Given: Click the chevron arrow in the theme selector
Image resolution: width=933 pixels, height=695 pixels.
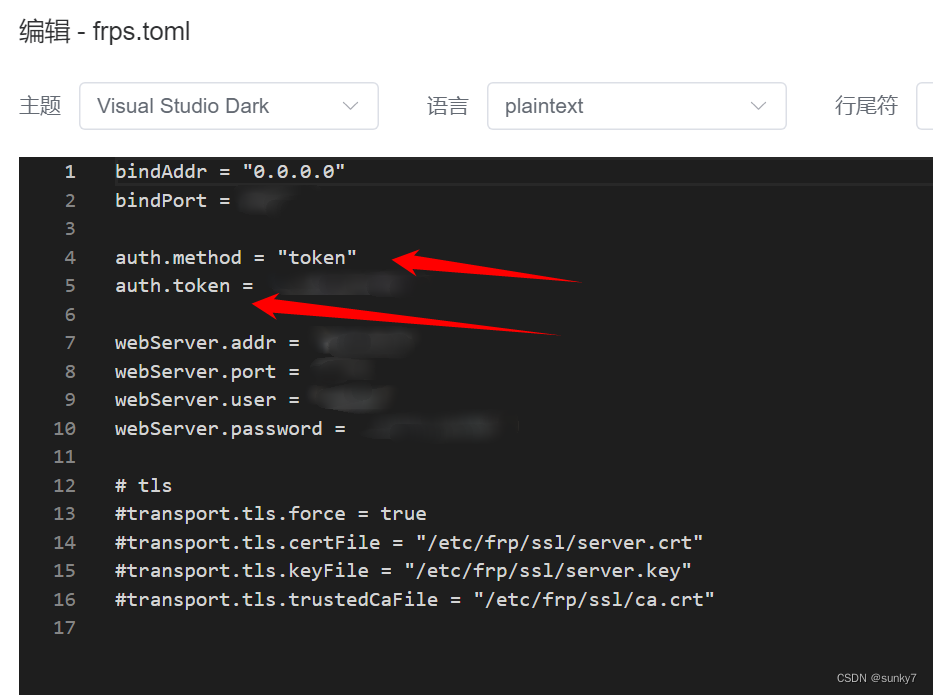Looking at the screenshot, I should coord(350,106).
